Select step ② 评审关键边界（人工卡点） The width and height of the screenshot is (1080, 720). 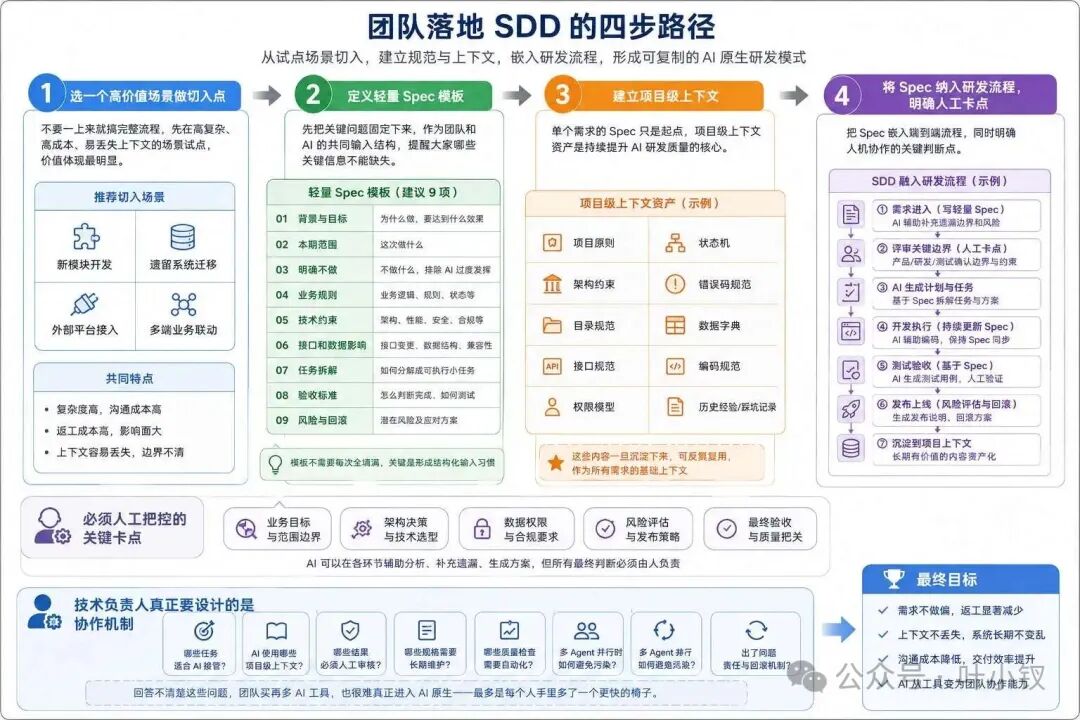pos(956,255)
